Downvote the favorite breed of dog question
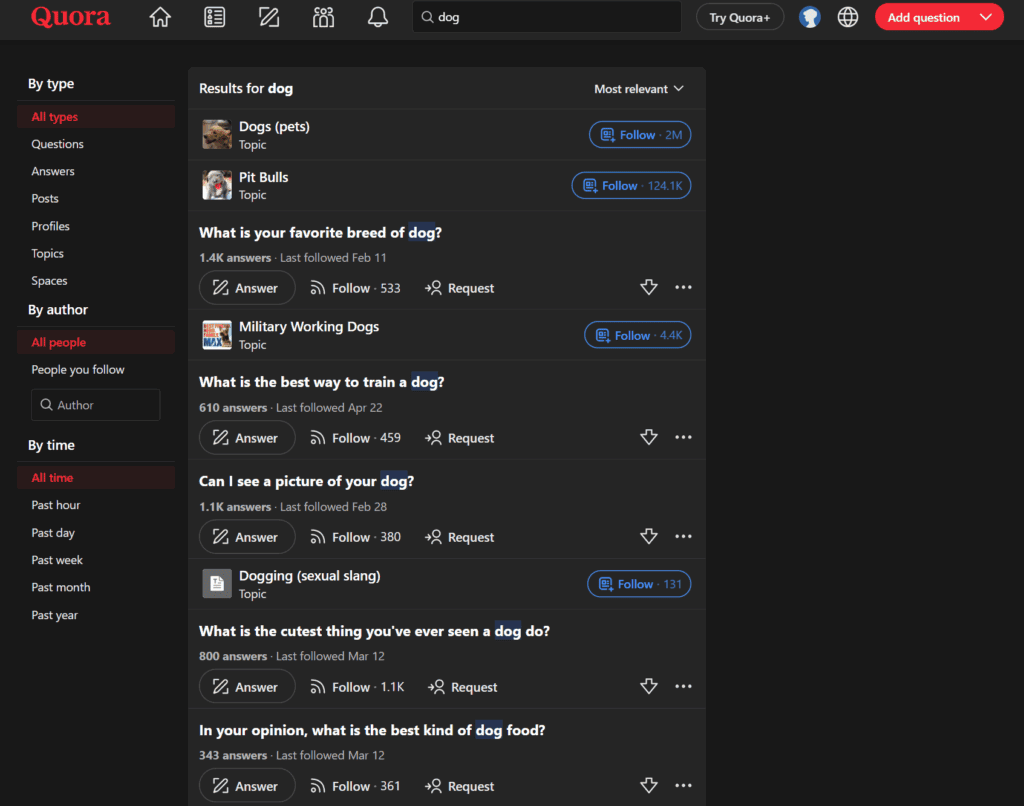1024x806 pixels. point(648,287)
